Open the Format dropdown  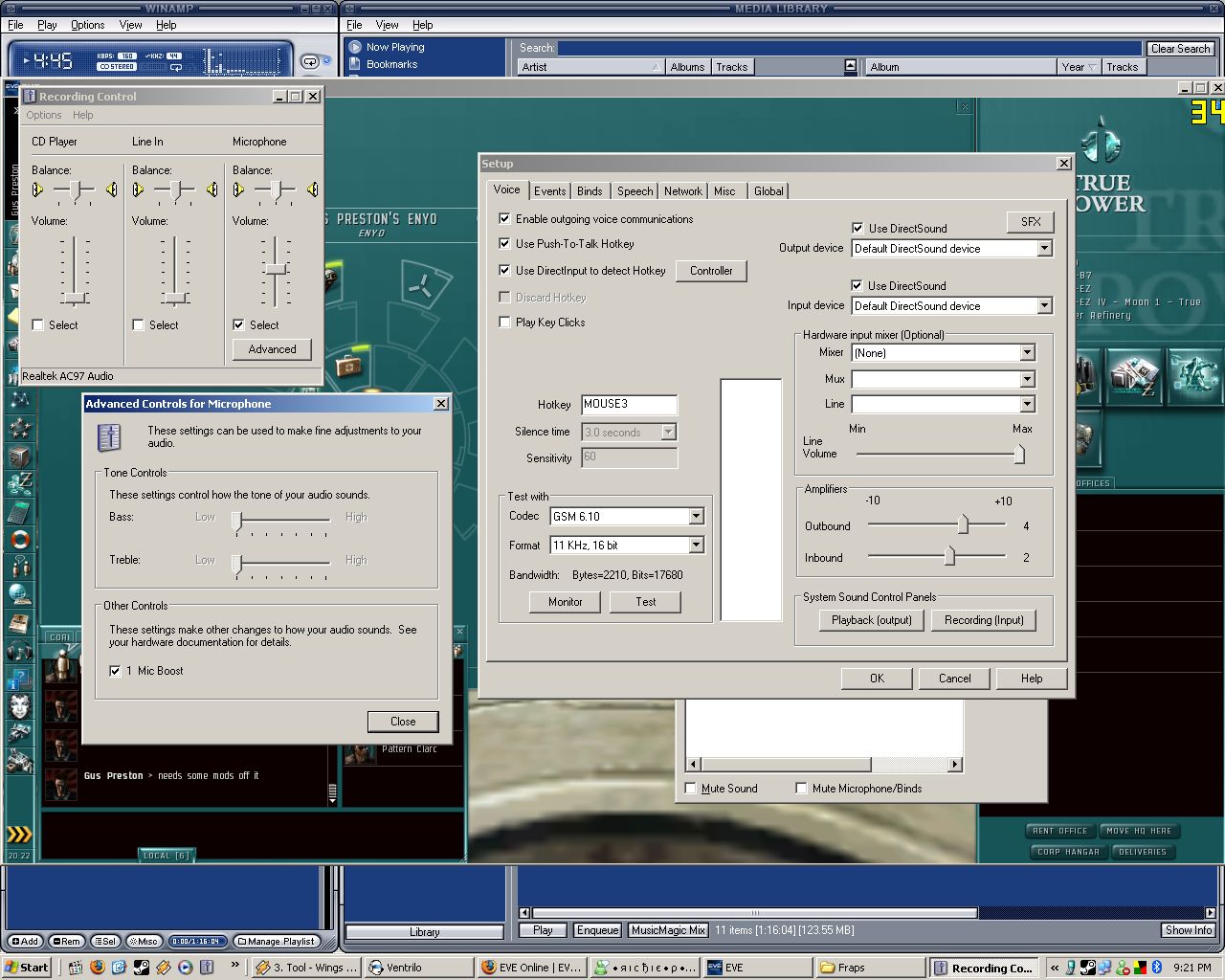point(696,546)
